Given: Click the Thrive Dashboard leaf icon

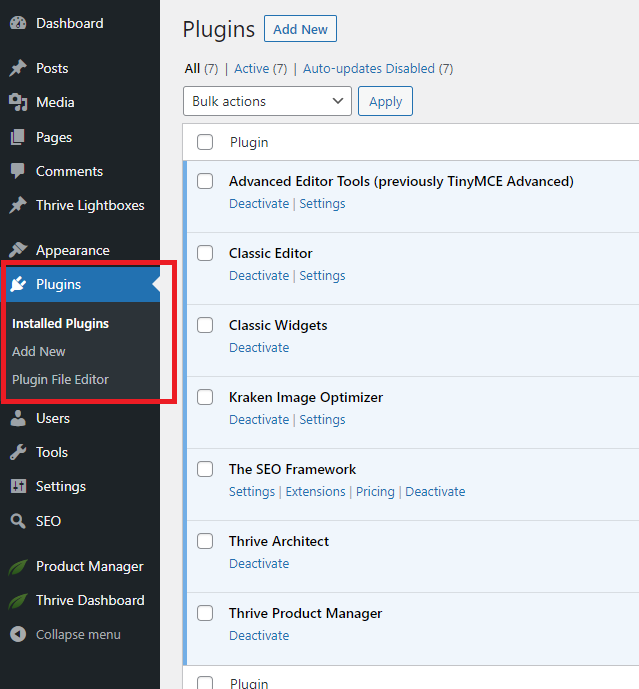Looking at the screenshot, I should 18,601.
